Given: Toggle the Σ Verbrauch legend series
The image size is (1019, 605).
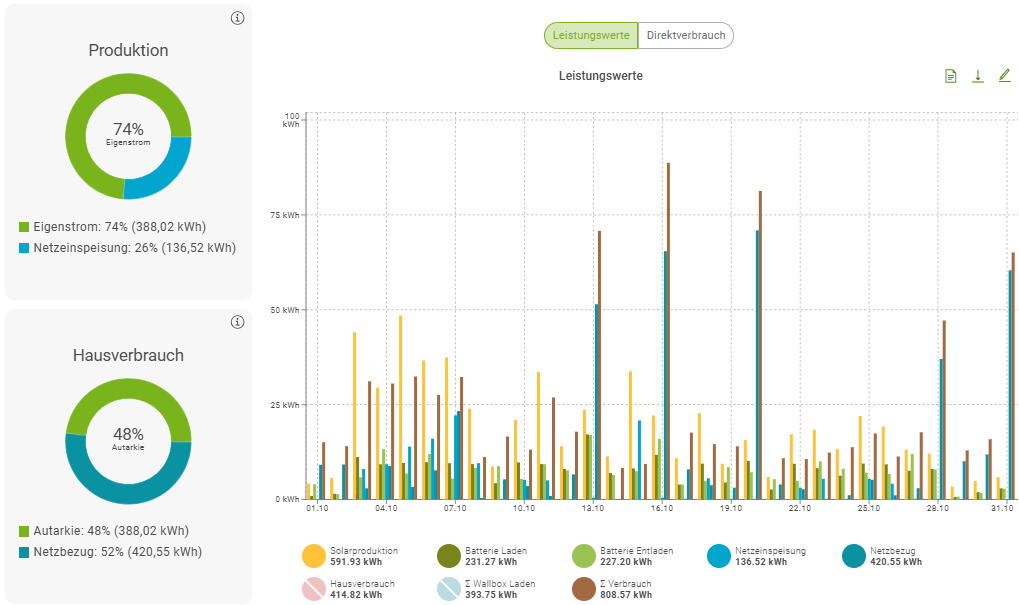Looking at the screenshot, I should 584,589.
